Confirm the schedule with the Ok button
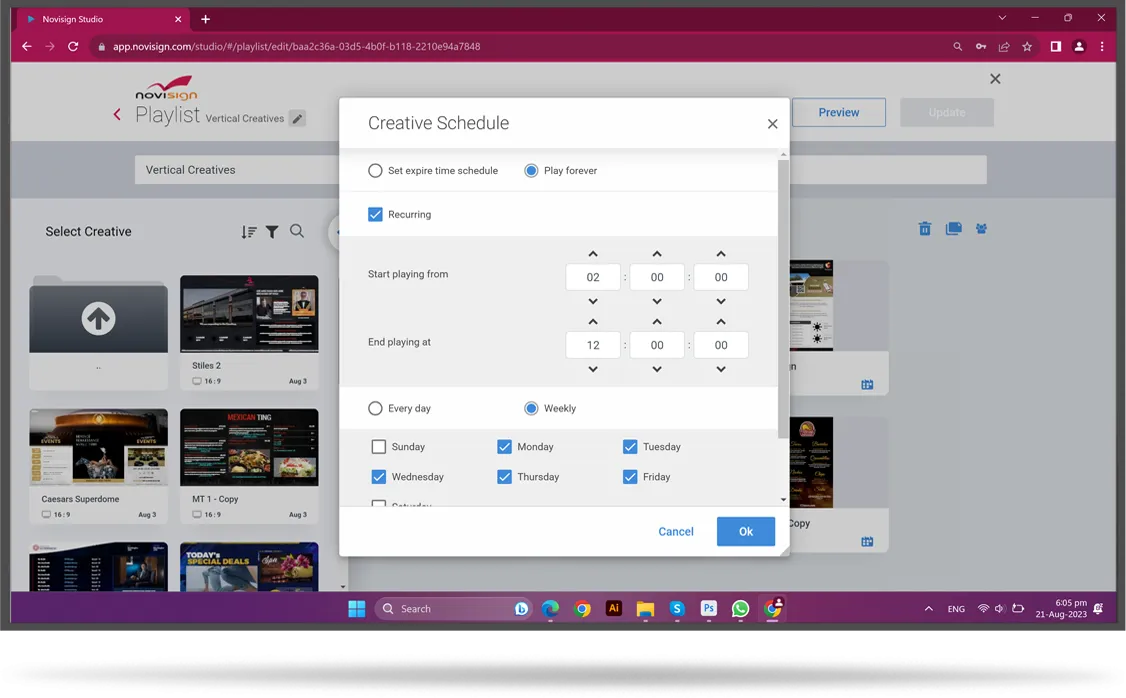The image size is (1126, 698). [745, 531]
